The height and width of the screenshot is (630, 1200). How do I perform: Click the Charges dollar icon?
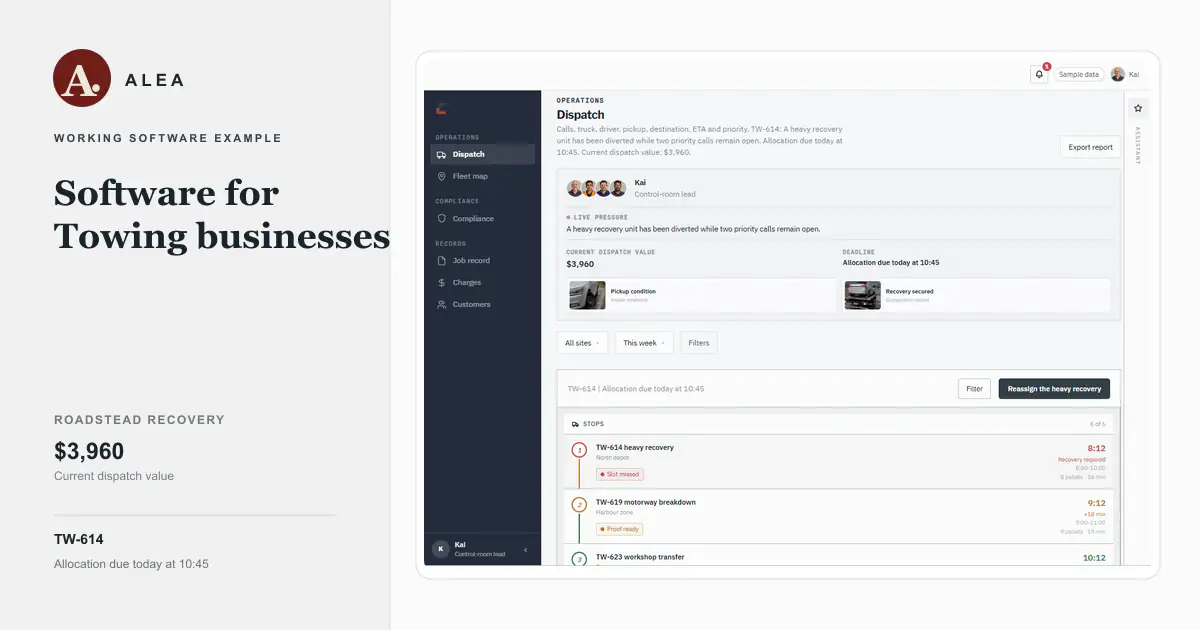(442, 282)
